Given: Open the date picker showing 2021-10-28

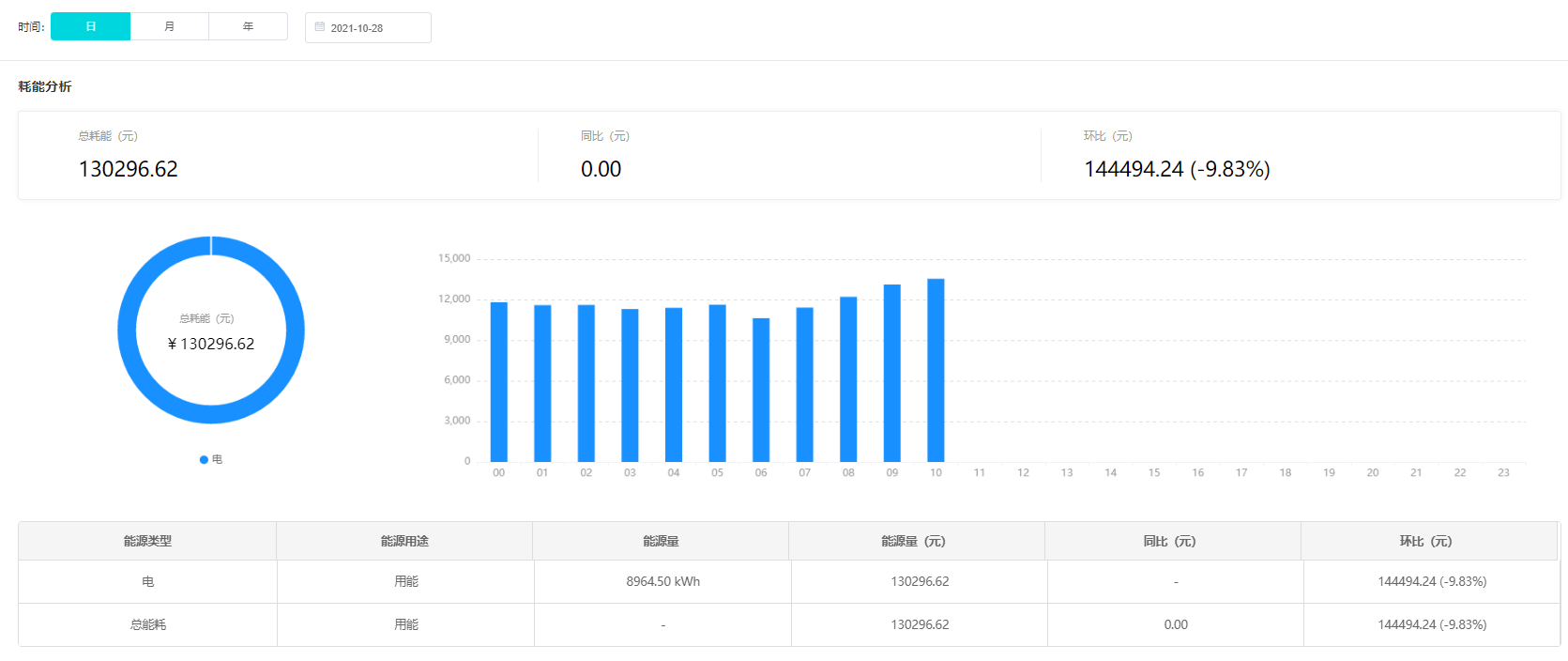Looking at the screenshot, I should 368,28.
